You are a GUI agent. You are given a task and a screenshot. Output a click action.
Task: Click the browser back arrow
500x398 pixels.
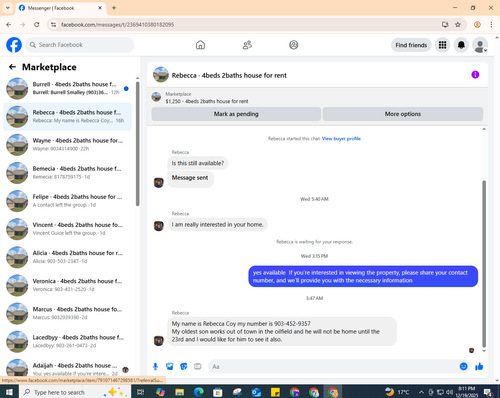tap(9, 25)
